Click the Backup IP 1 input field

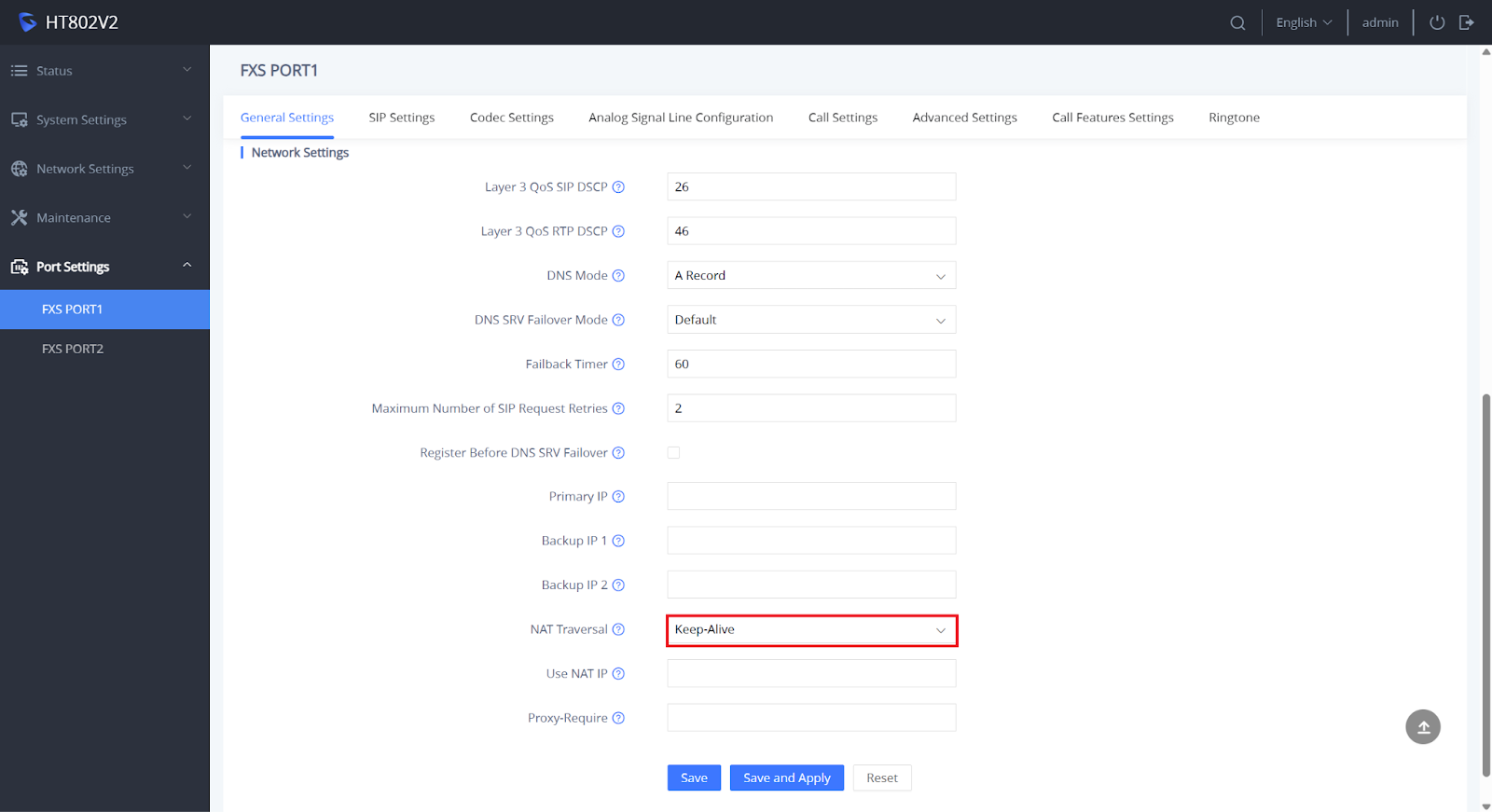(811, 541)
